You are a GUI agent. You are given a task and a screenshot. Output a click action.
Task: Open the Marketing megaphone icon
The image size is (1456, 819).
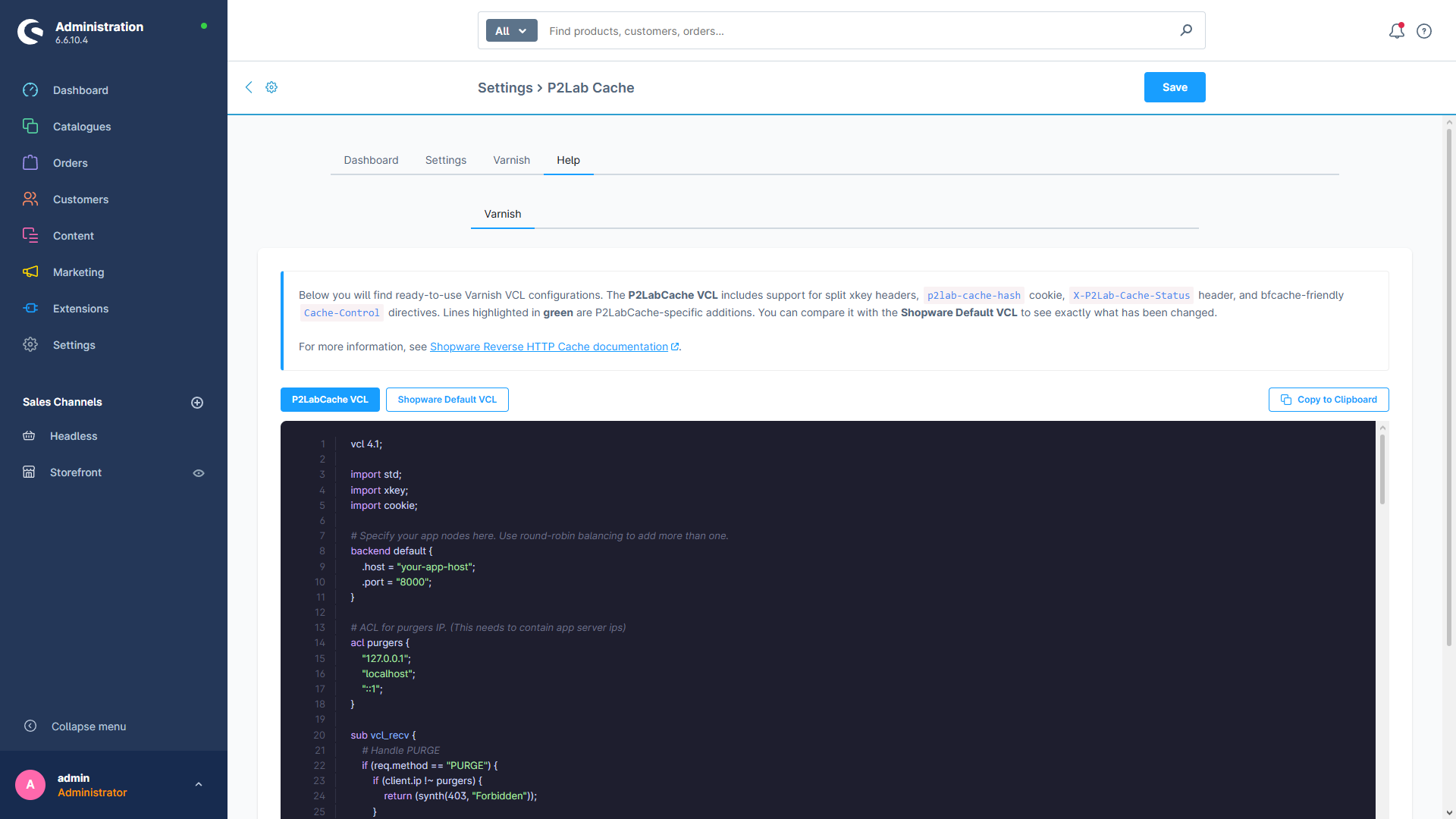[30, 272]
